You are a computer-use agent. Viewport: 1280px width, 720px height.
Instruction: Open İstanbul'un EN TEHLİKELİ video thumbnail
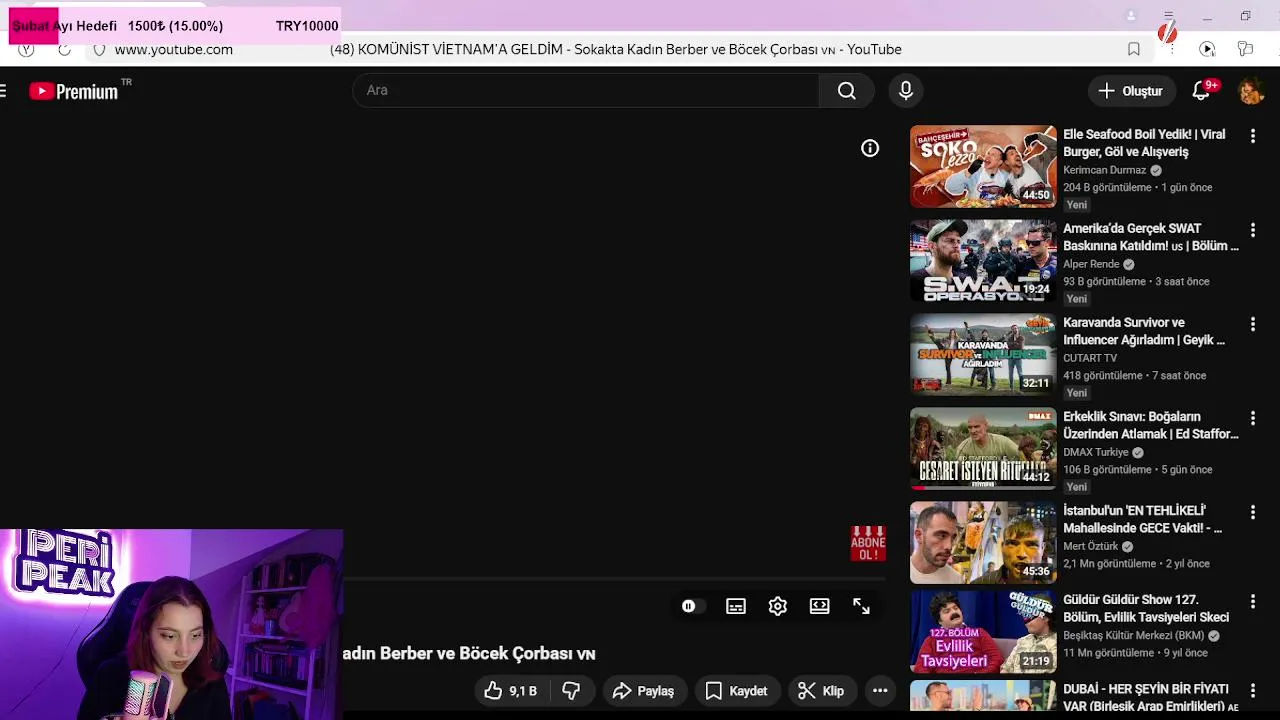point(983,542)
